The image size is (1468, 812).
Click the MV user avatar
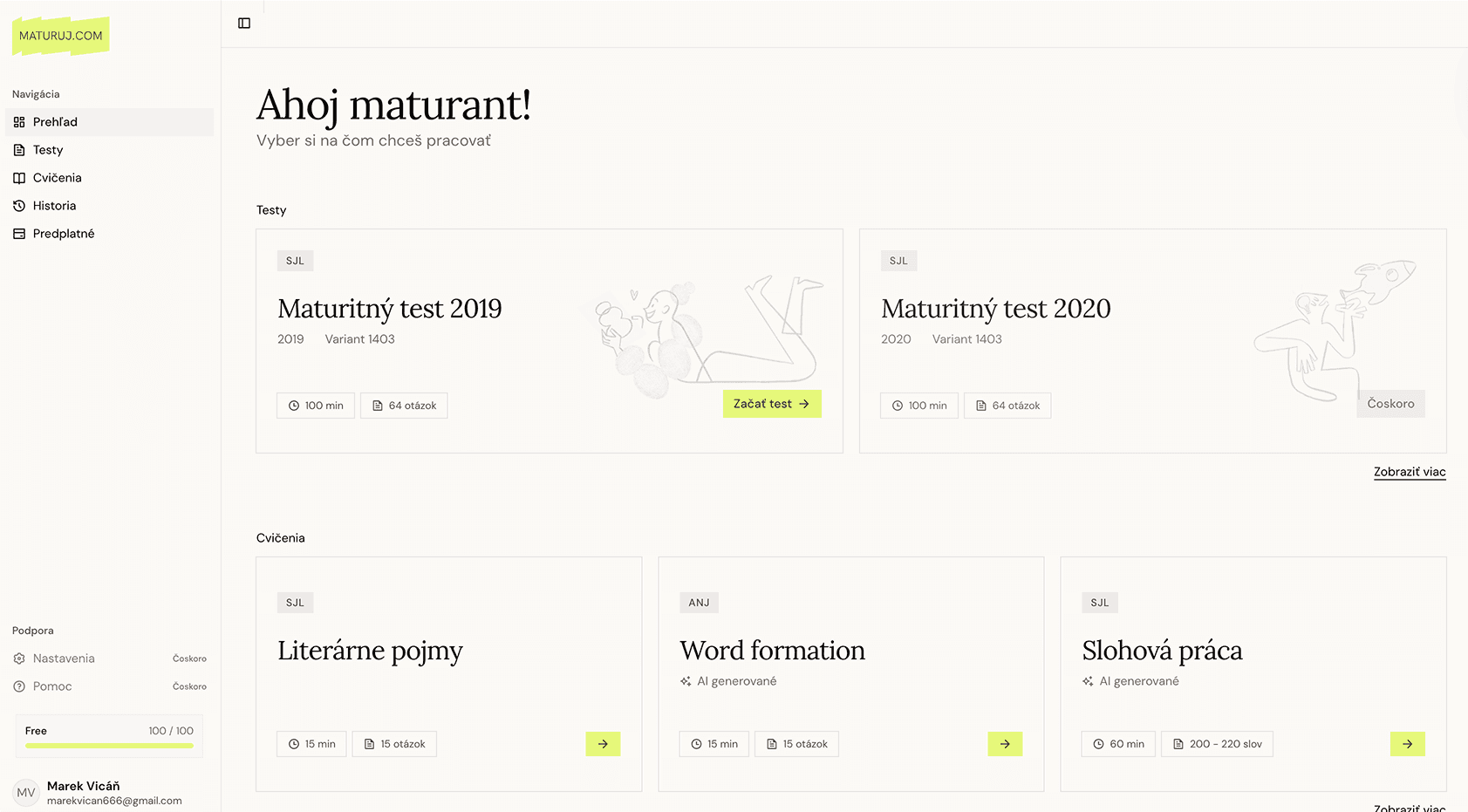click(x=26, y=793)
